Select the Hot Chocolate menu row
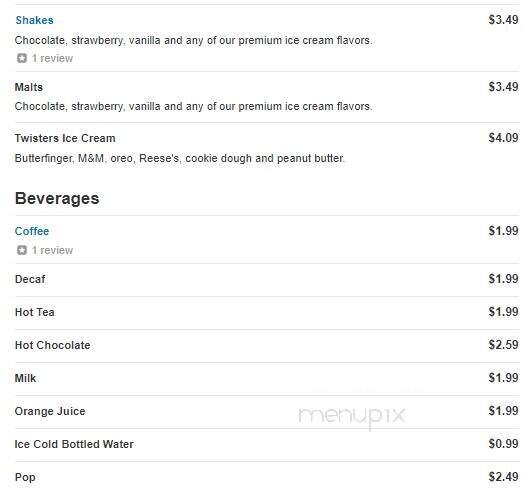Screen dimensions: 531x498 [x=267, y=345]
